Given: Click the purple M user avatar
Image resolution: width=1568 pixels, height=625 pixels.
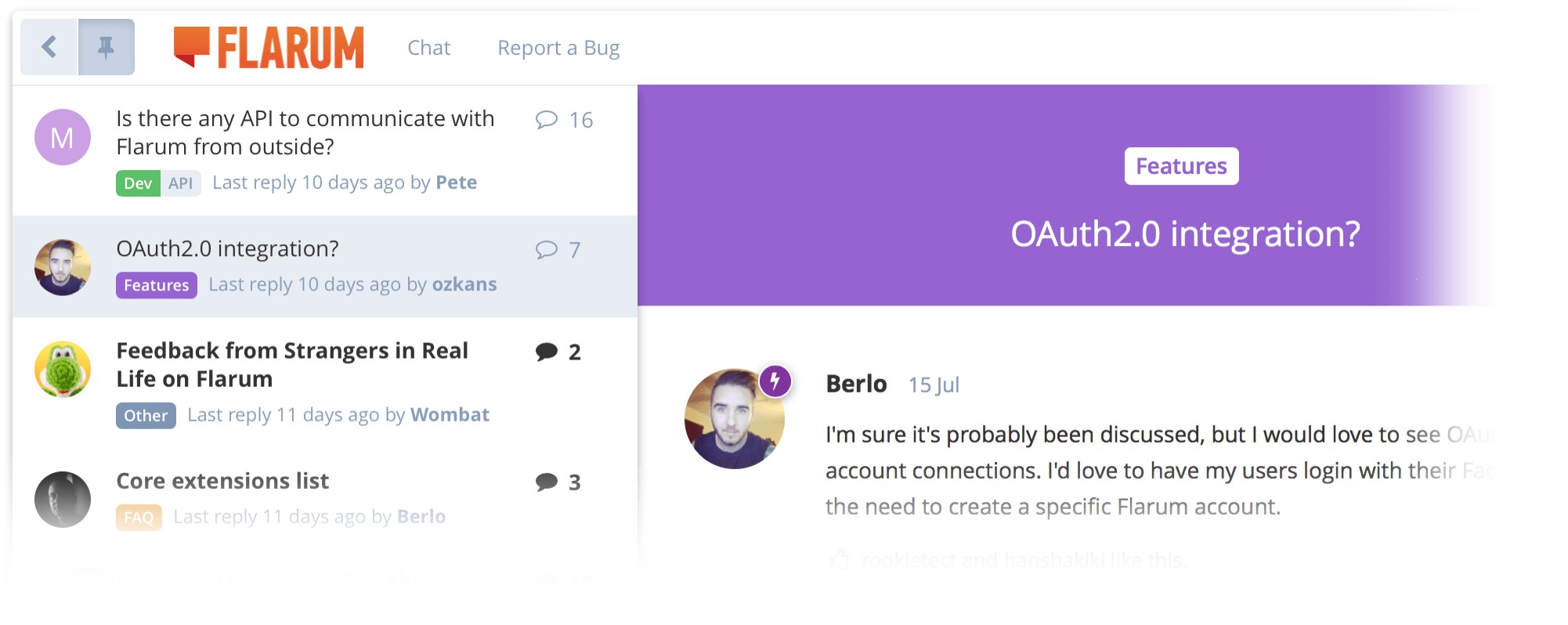Looking at the screenshot, I should [x=63, y=137].
